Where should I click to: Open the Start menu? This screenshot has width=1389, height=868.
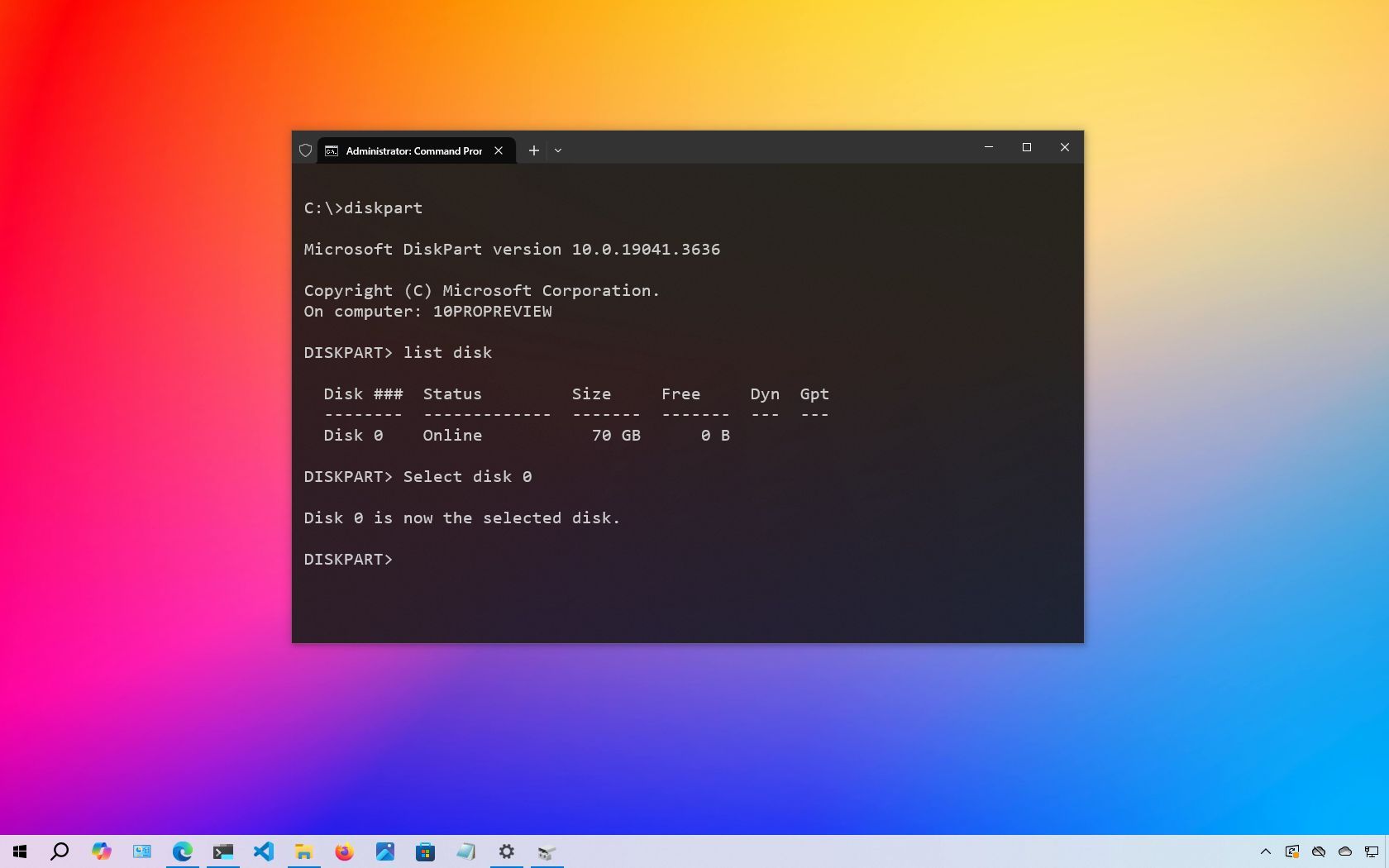[x=19, y=851]
